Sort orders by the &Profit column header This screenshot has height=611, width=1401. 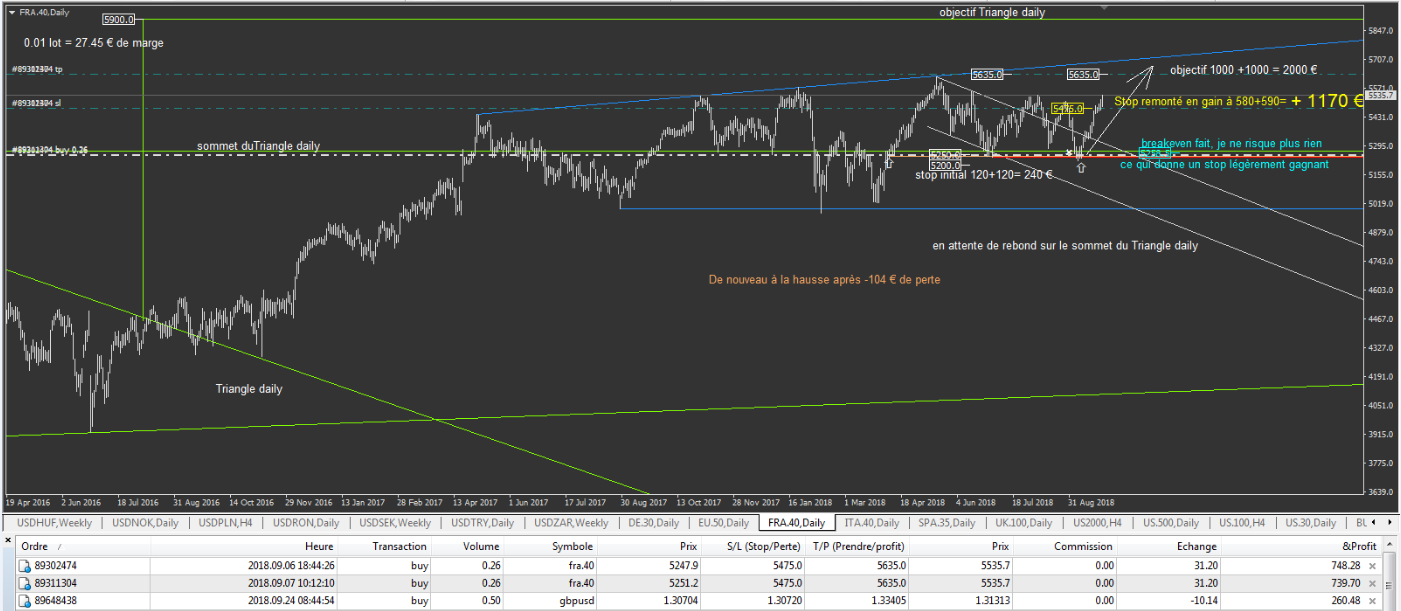(1357, 547)
